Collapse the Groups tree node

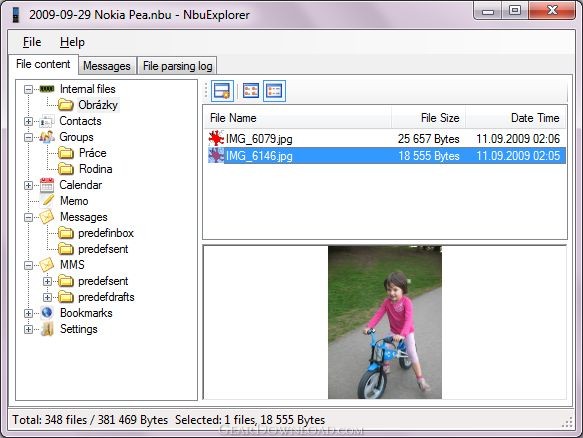point(28,137)
